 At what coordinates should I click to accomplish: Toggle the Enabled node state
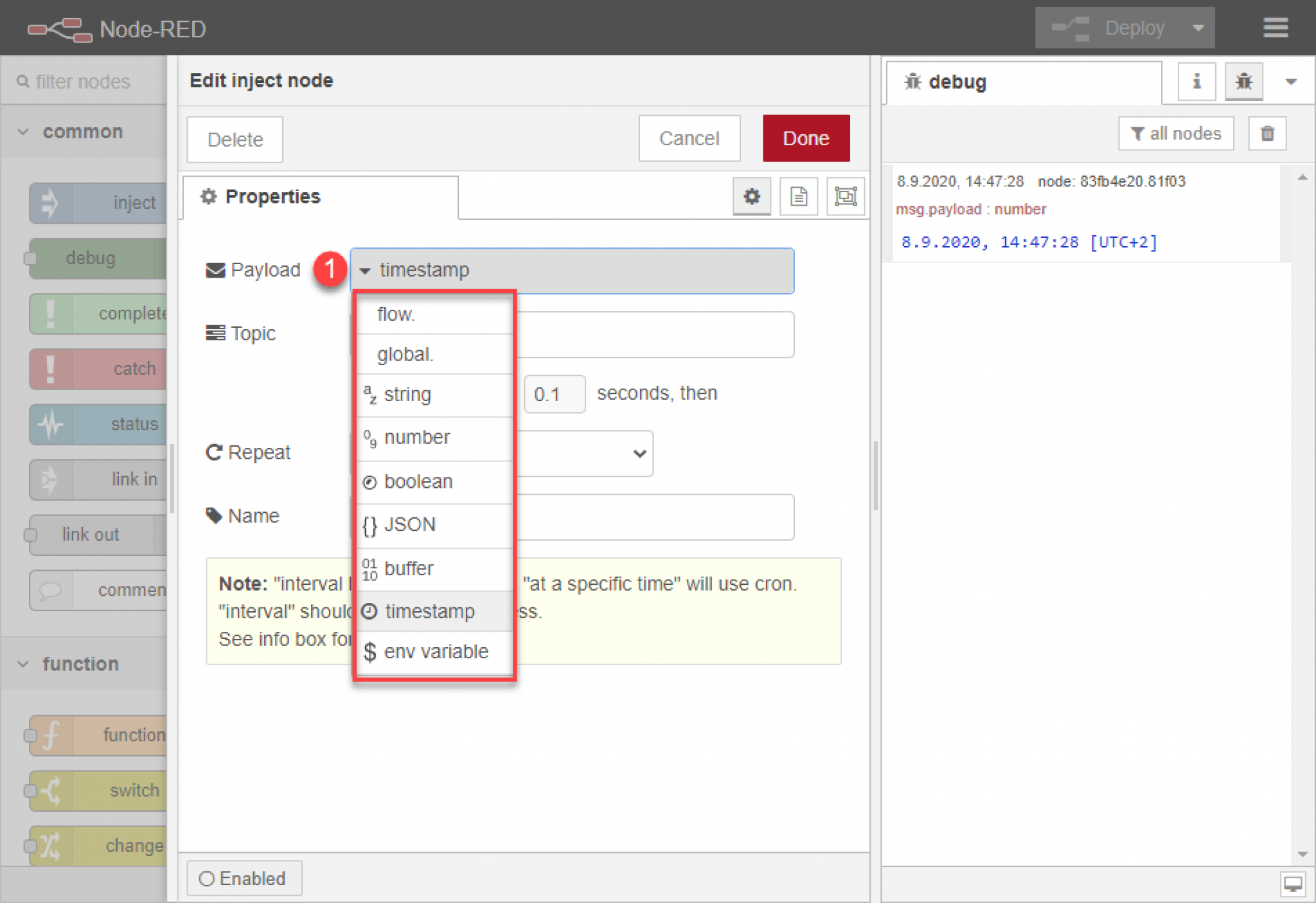coord(244,878)
